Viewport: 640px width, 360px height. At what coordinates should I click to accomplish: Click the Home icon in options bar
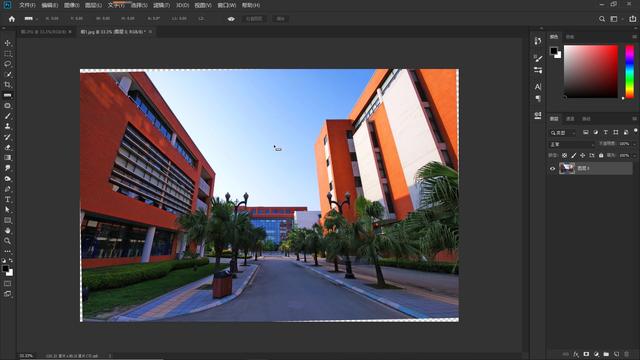tap(11, 19)
